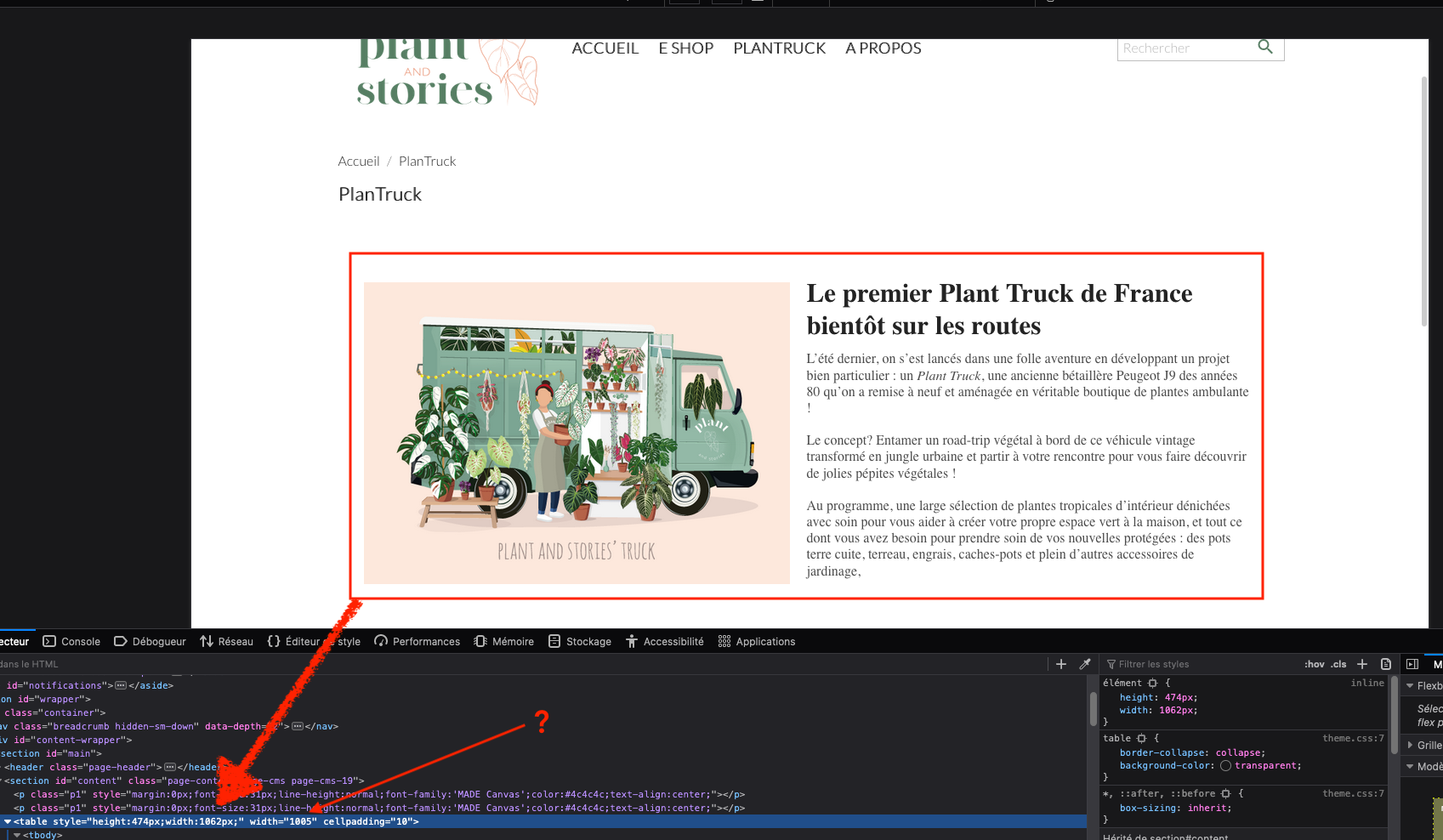Open E SHOP menu link
The height and width of the screenshot is (840, 1443).
click(x=686, y=48)
